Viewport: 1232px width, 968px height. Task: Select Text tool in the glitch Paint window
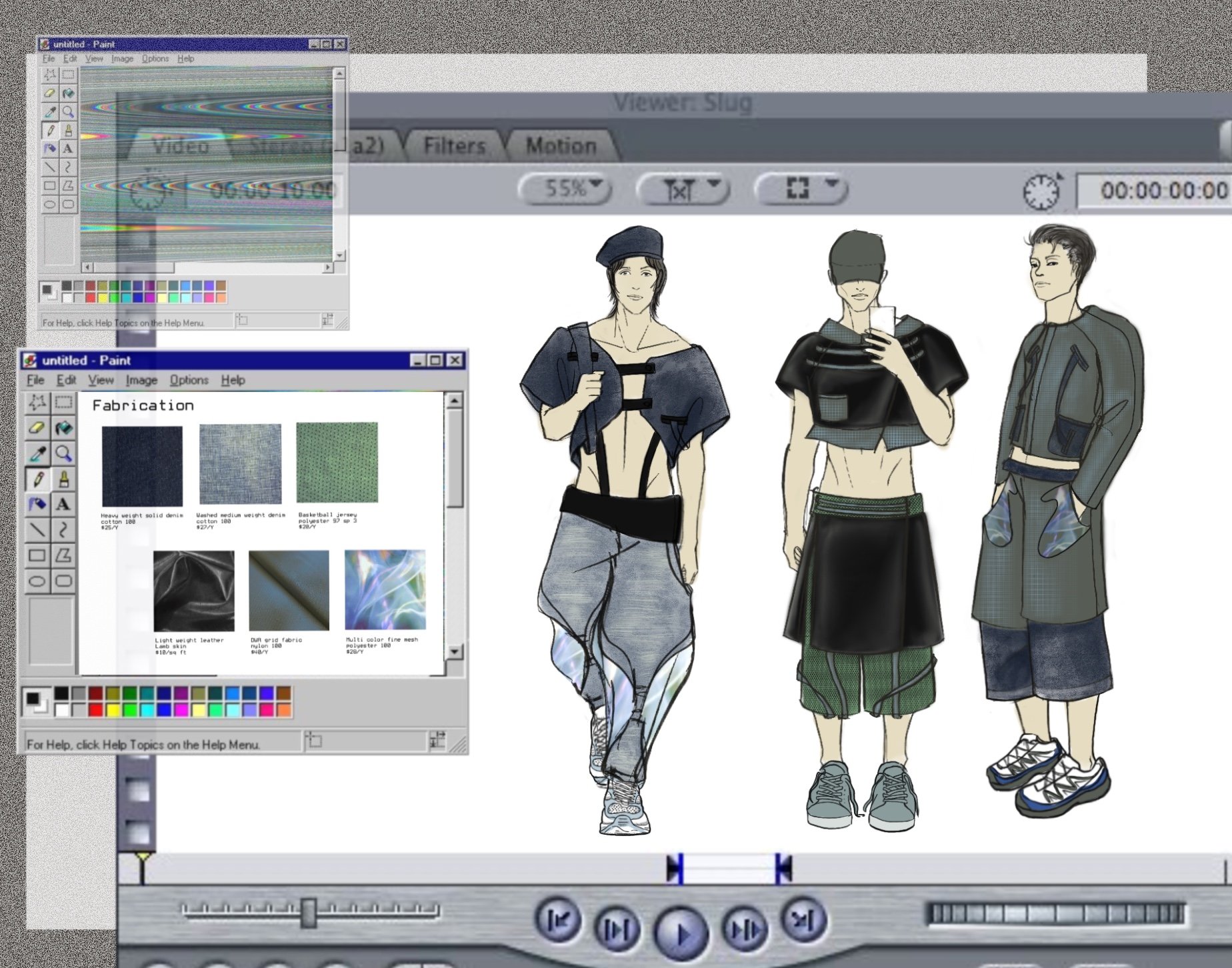click(68, 149)
